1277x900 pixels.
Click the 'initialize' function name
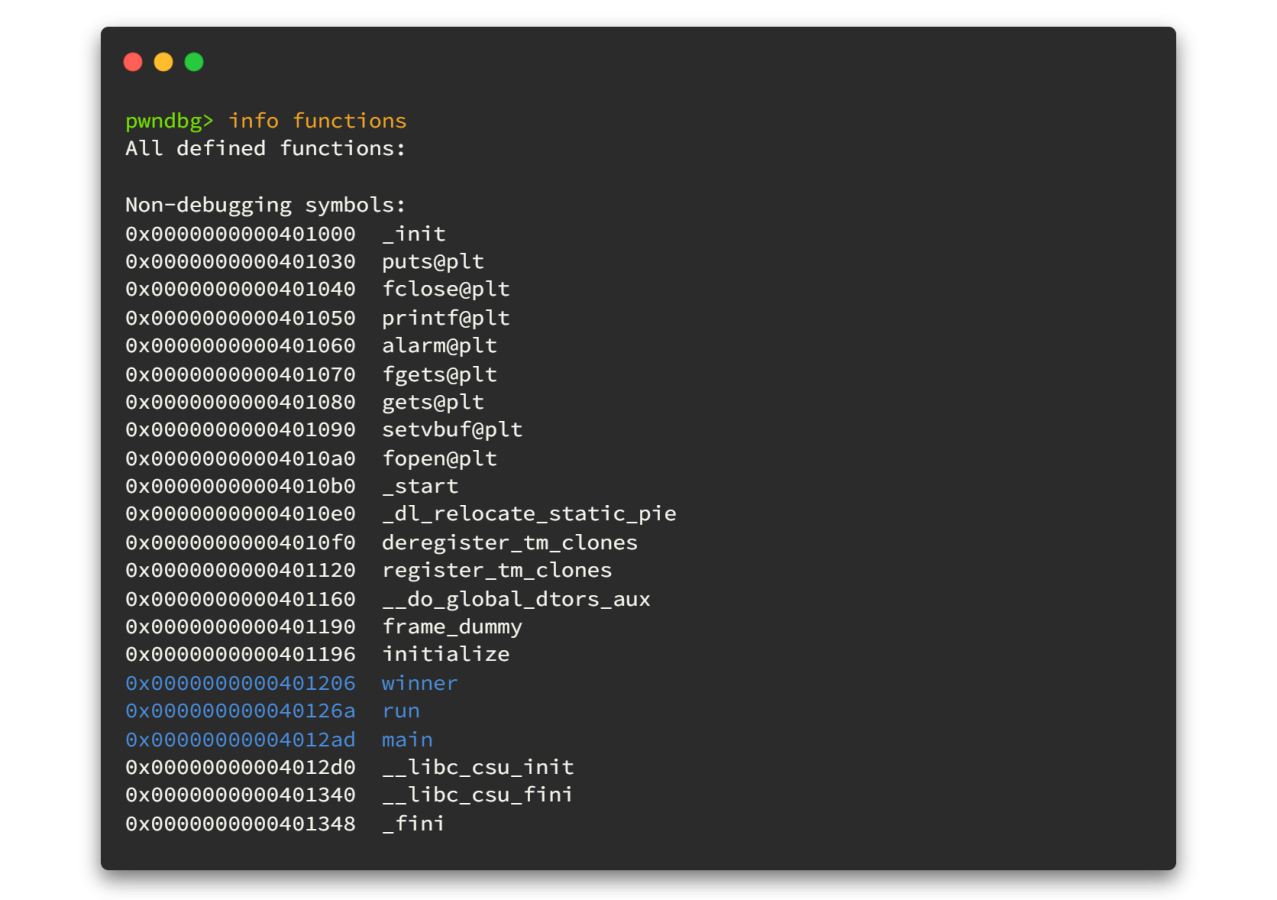(445, 654)
